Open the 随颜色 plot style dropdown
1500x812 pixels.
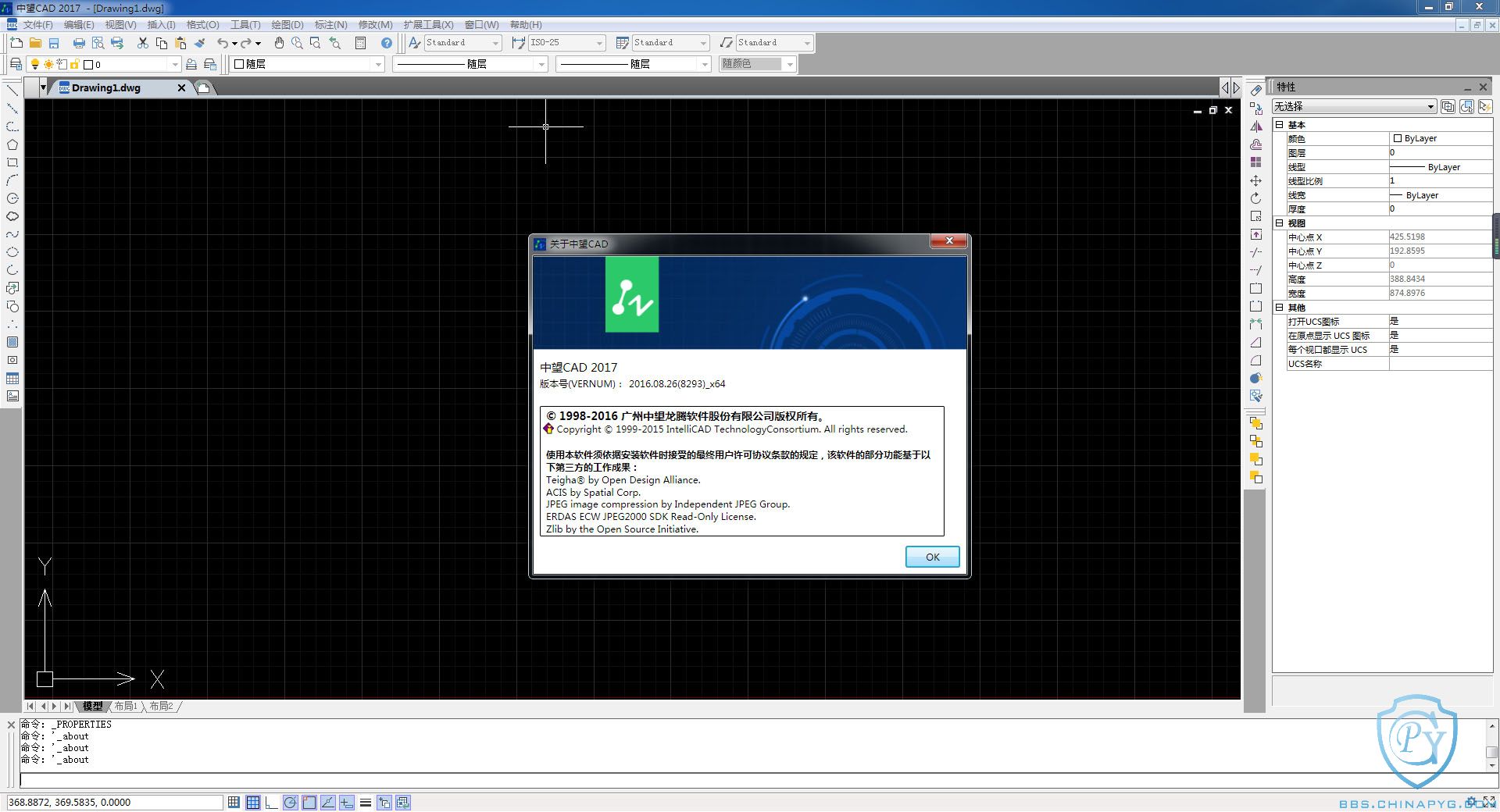point(790,64)
